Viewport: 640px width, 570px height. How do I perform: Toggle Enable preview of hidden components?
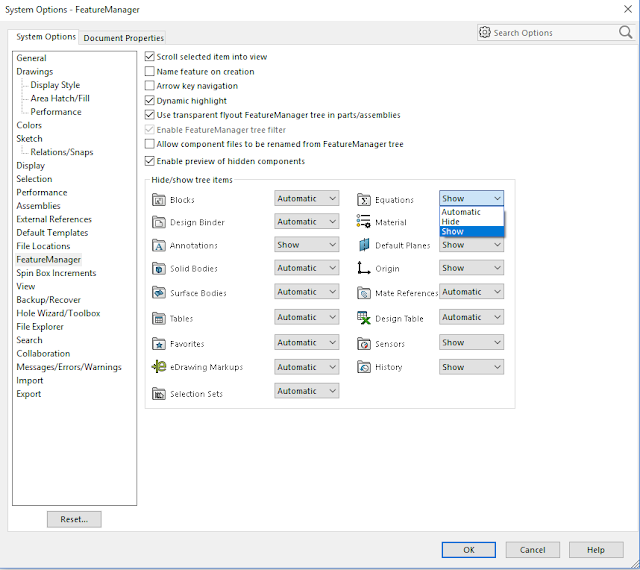(x=150, y=161)
